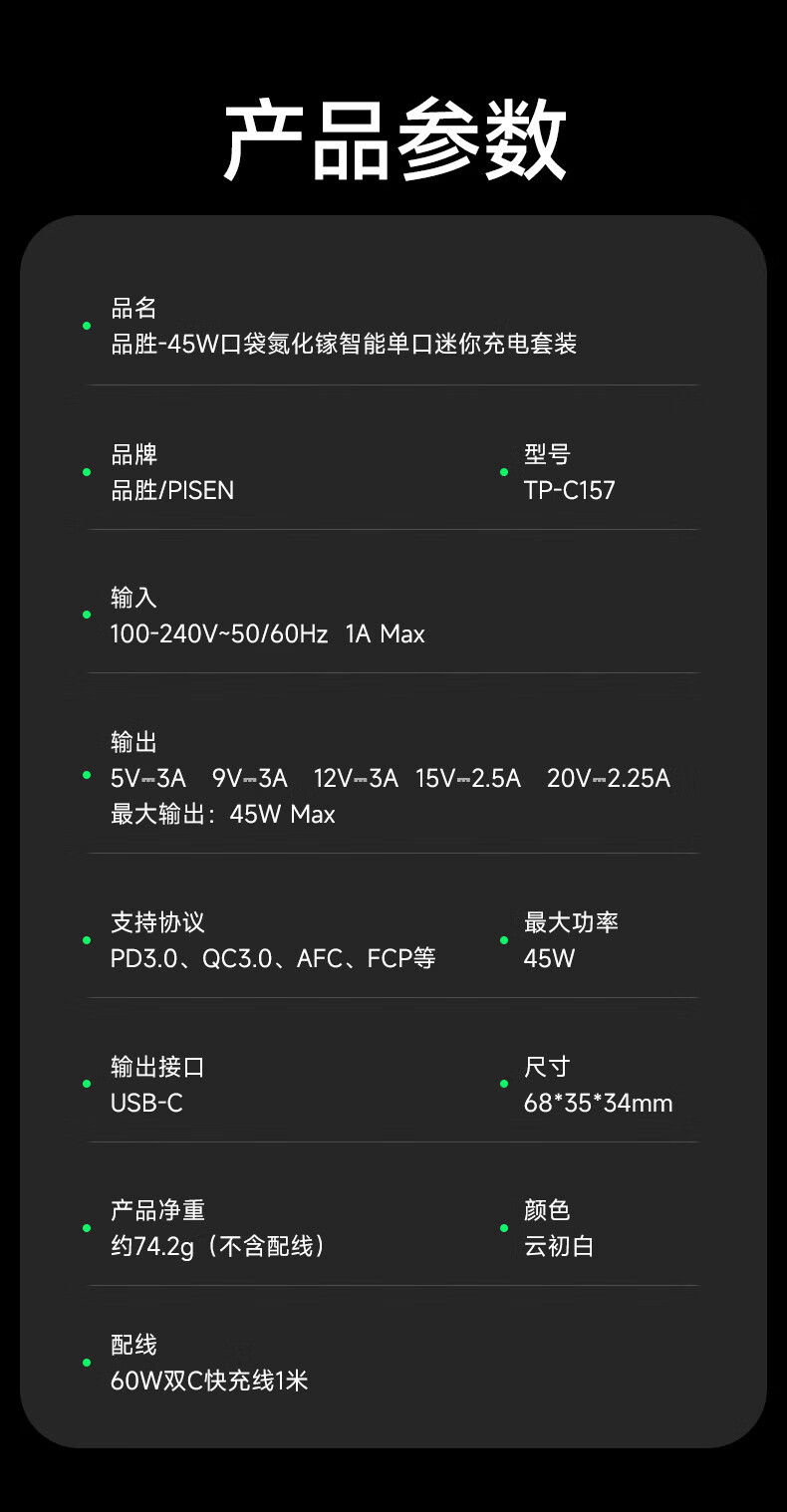Click the 60W双C快充线1米 cable text

209,1381
